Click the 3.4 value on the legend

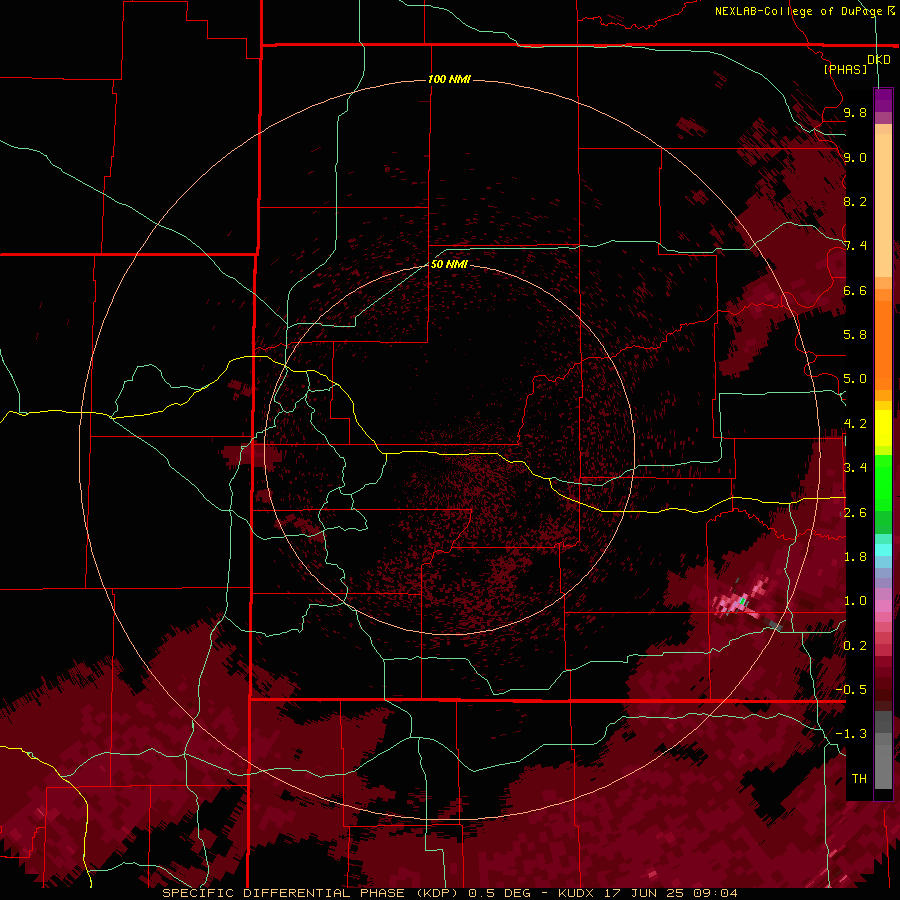point(855,468)
